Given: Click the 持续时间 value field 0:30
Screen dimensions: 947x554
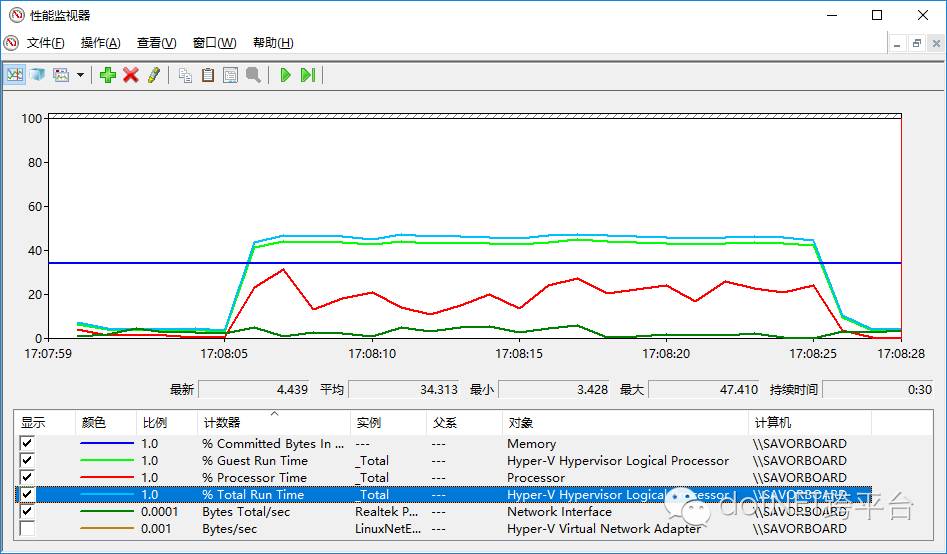Looking at the screenshot, I should click(878, 390).
